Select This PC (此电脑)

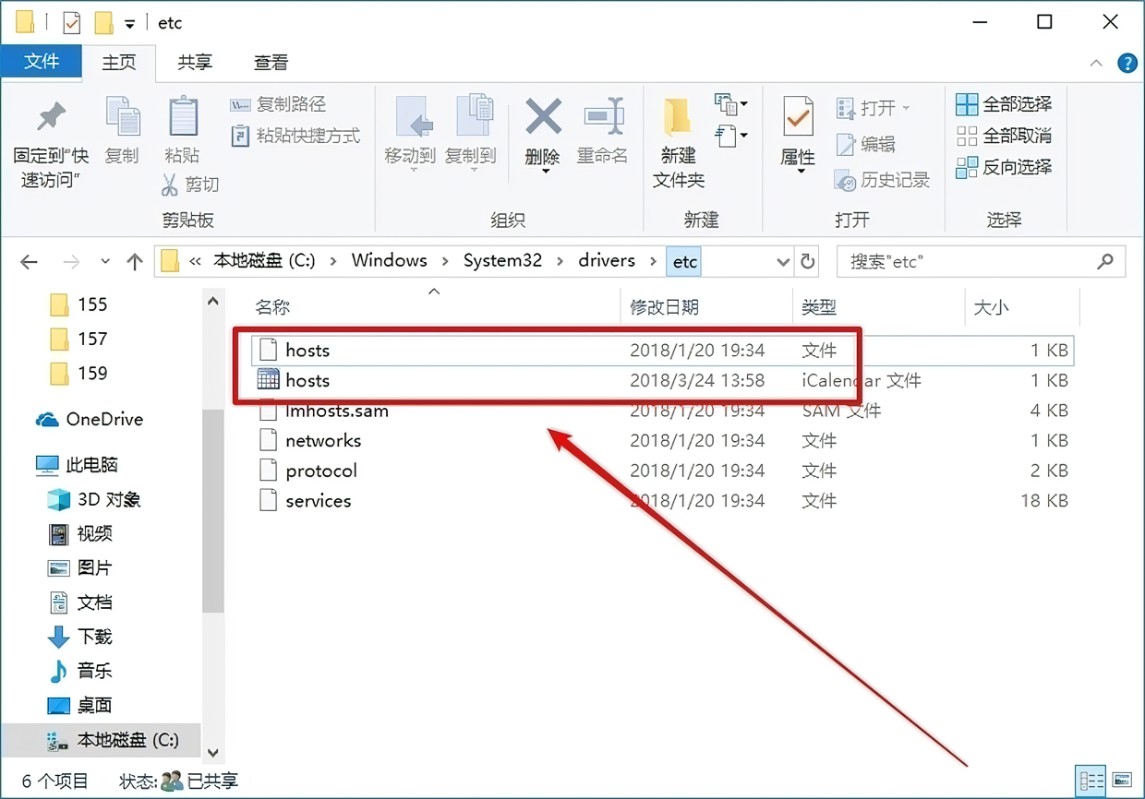pos(77,465)
